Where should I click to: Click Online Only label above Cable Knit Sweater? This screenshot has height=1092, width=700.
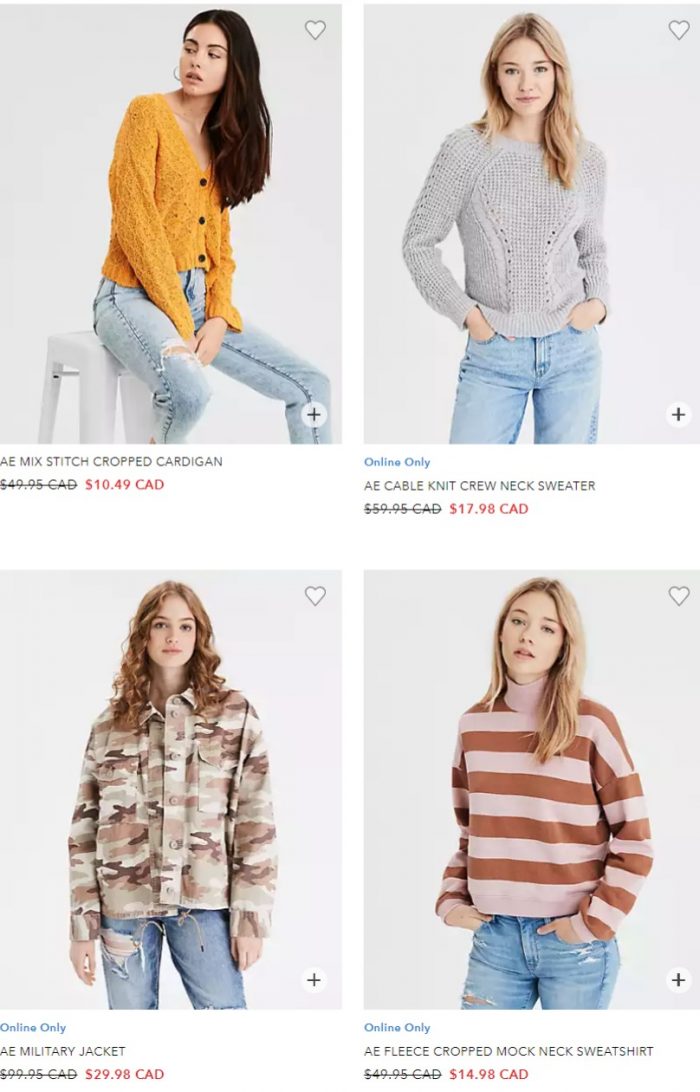(x=397, y=462)
